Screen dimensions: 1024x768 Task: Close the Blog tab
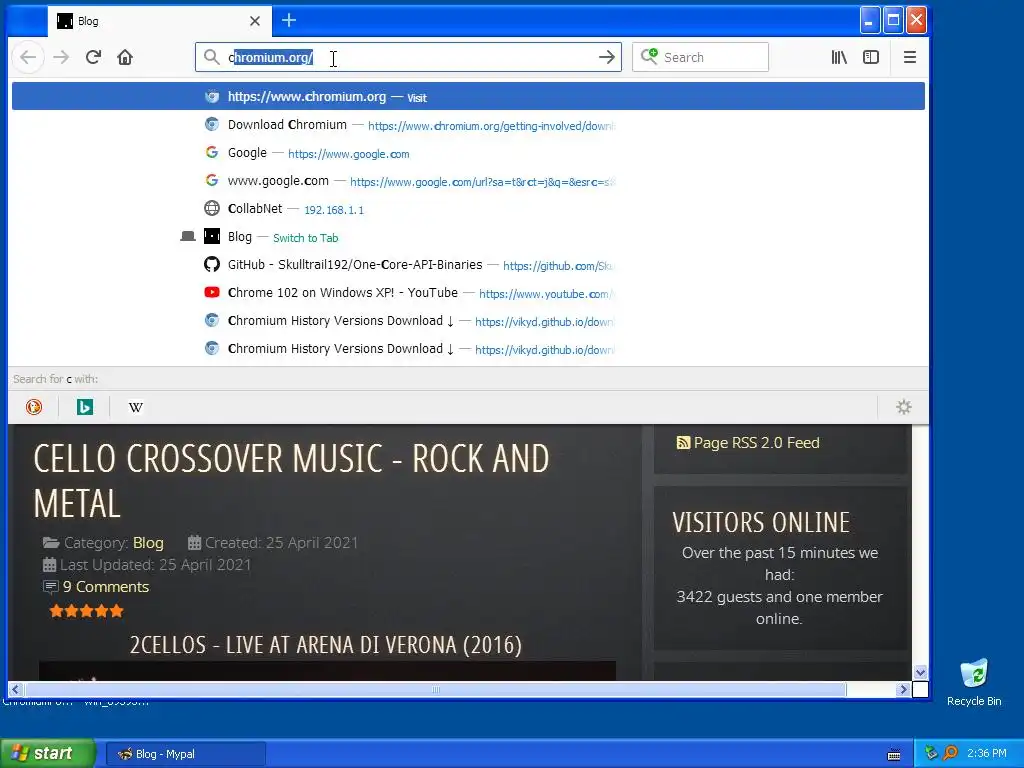click(255, 21)
